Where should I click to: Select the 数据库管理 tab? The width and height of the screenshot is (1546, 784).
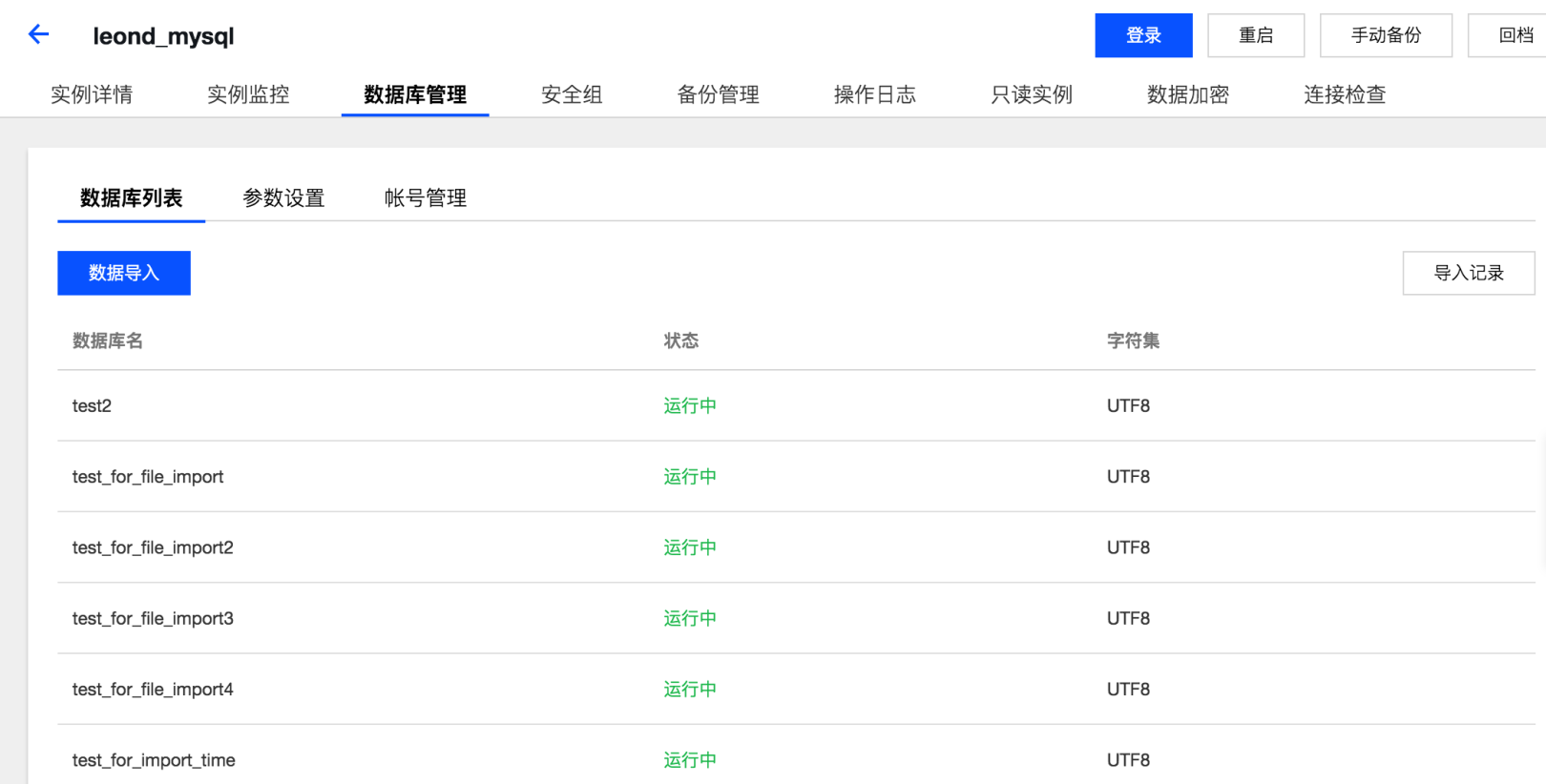(x=415, y=94)
